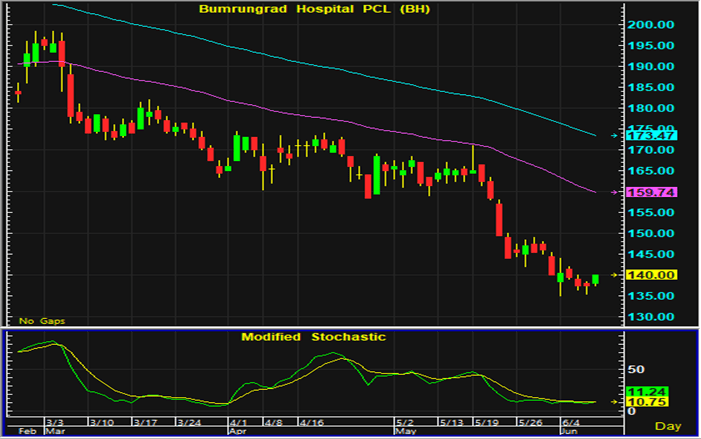Click the Modified Stochastic indicator title
Image resolution: width=701 pixels, height=439 pixels.
(x=313, y=337)
